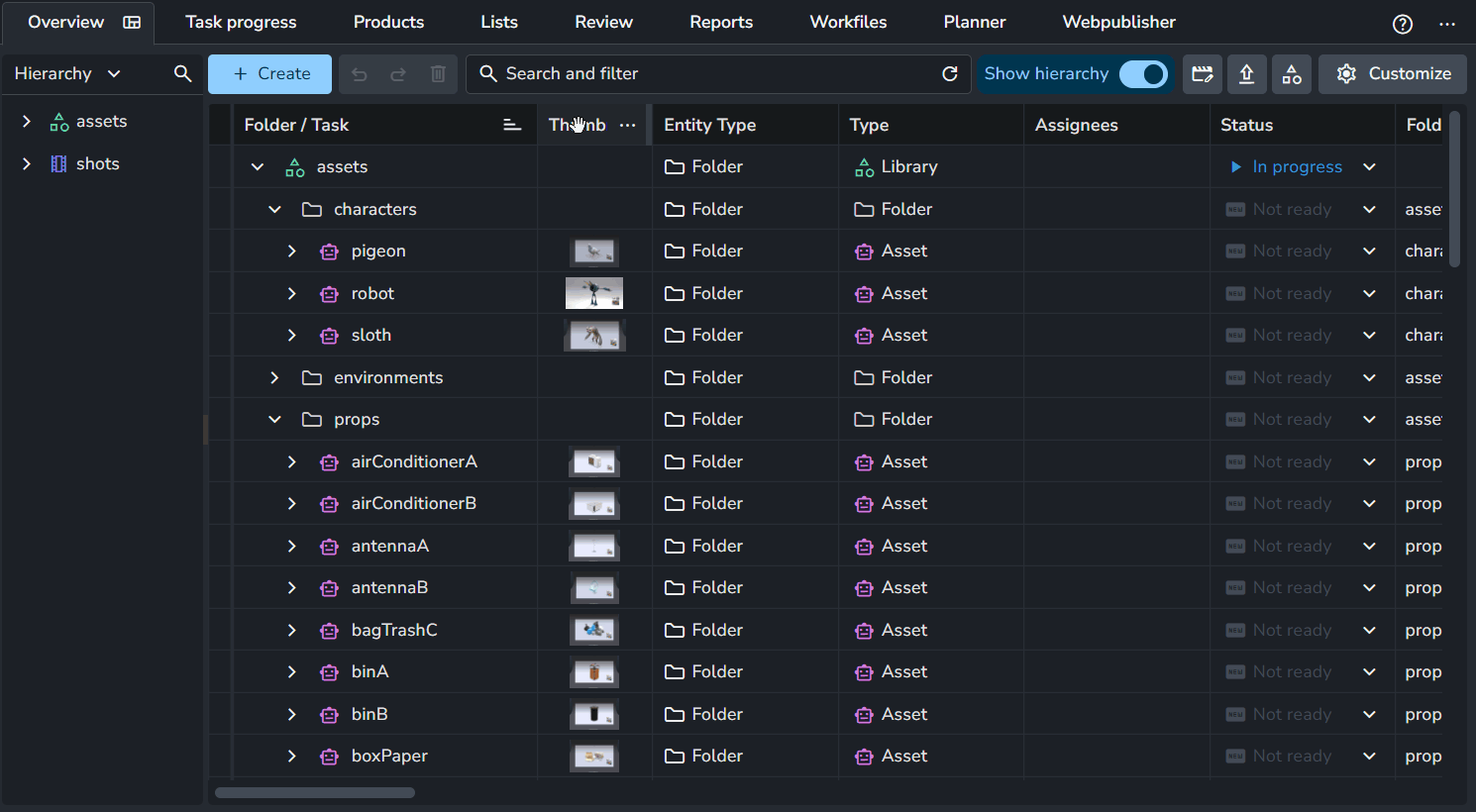Open the Thumbnail column options menu
The image size is (1476, 812).
click(x=627, y=125)
